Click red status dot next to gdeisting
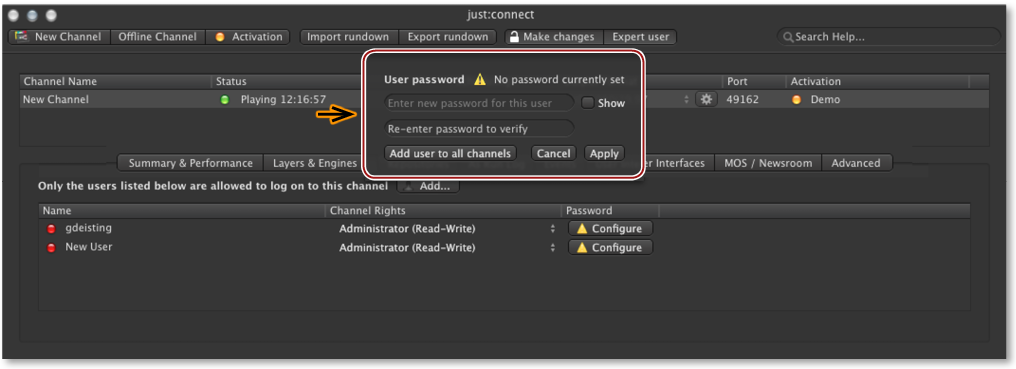 (x=51, y=229)
